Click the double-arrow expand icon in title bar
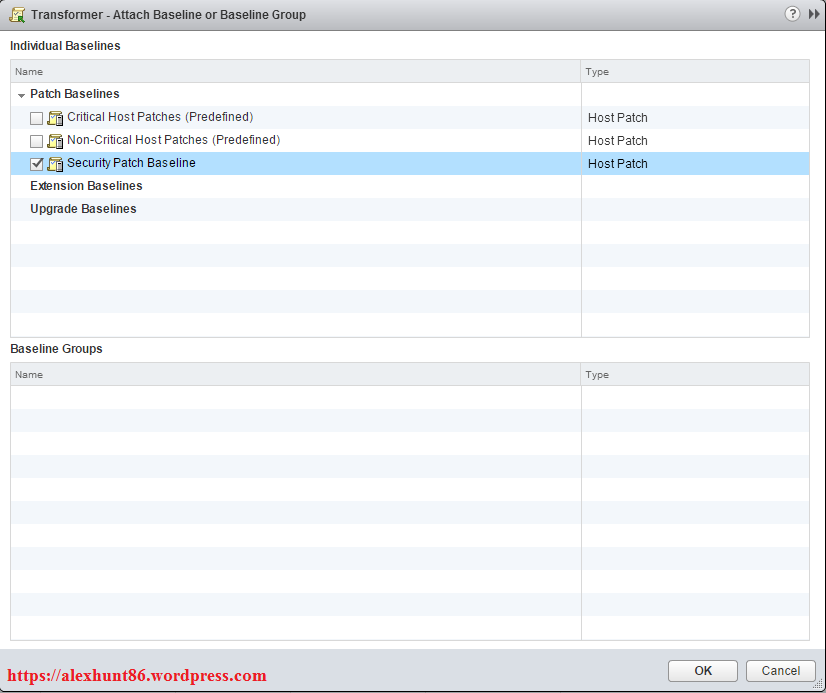This screenshot has height=693, width=826. pos(814,14)
